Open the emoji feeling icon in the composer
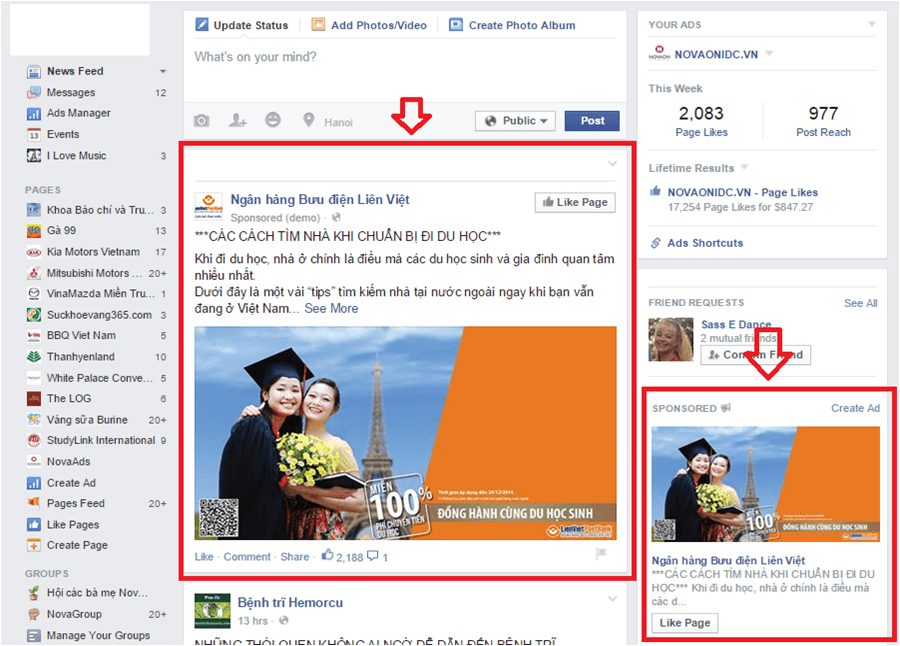Image resolution: width=900 pixels, height=646 pixels. (x=272, y=120)
